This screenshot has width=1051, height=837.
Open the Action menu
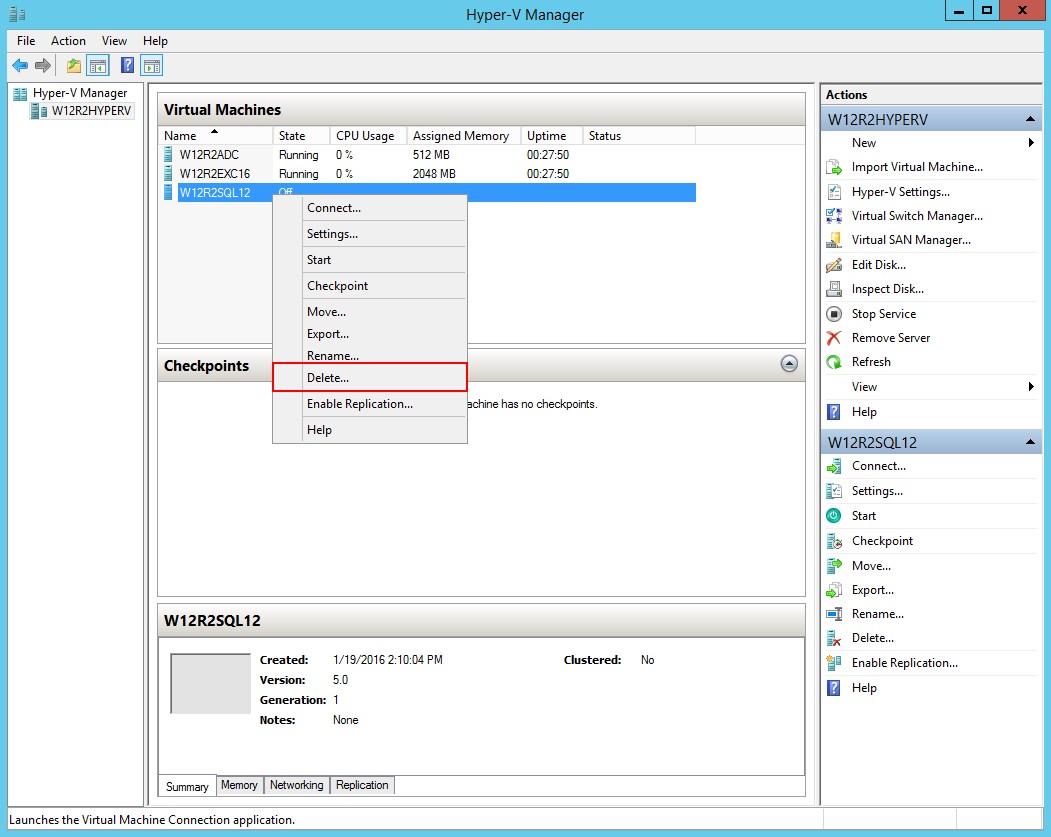point(68,41)
